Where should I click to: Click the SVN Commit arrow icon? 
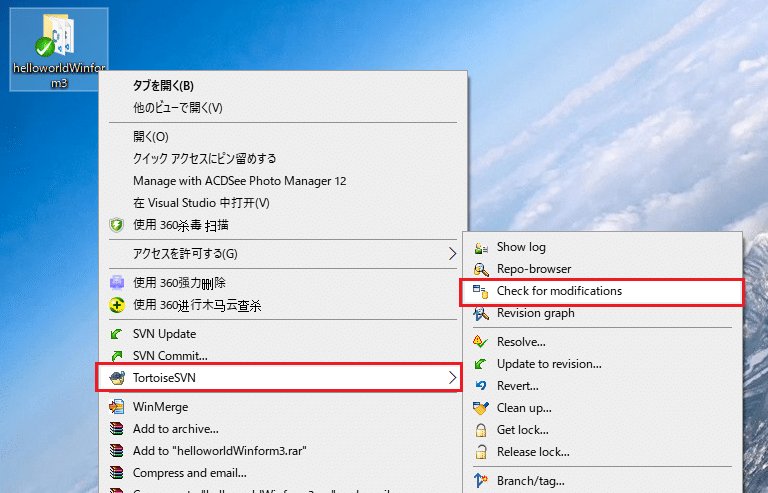(117, 356)
